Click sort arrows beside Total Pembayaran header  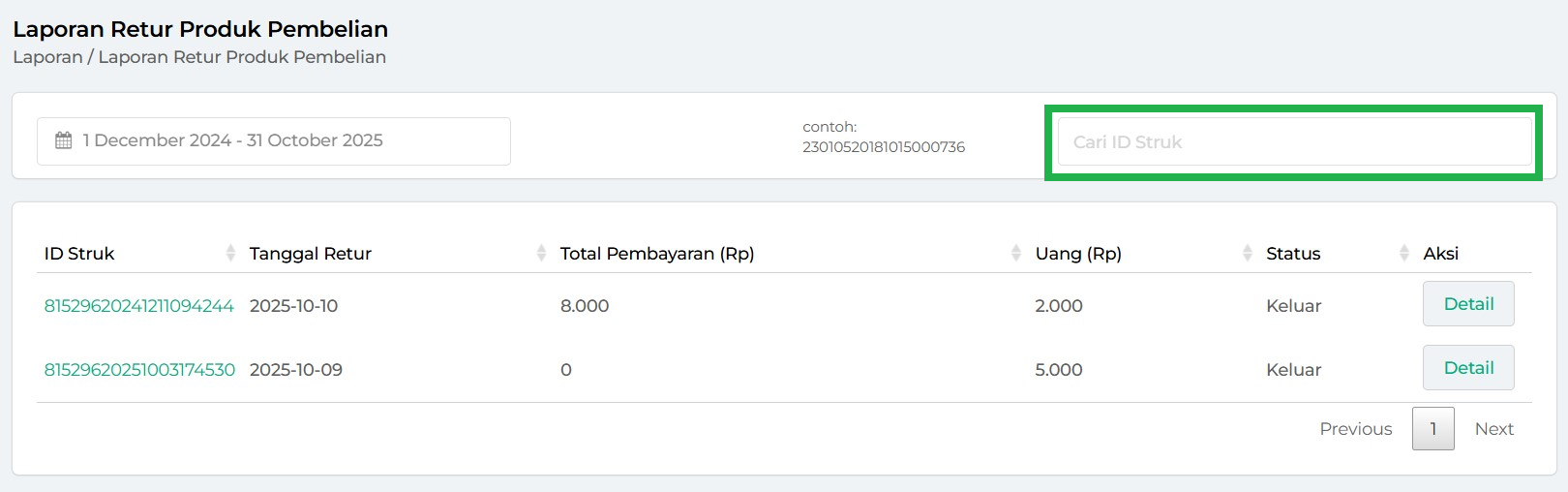tap(1015, 253)
